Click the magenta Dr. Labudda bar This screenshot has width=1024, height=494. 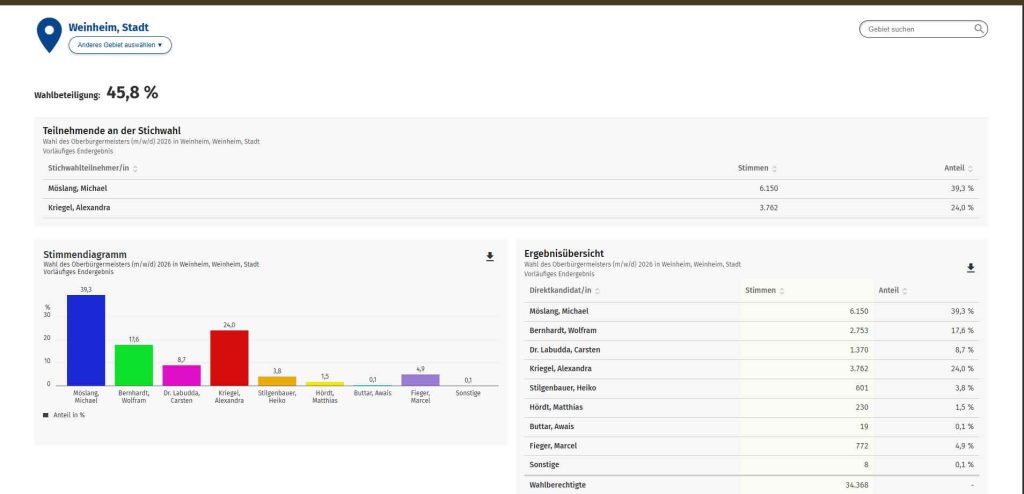pyautogui.click(x=182, y=375)
